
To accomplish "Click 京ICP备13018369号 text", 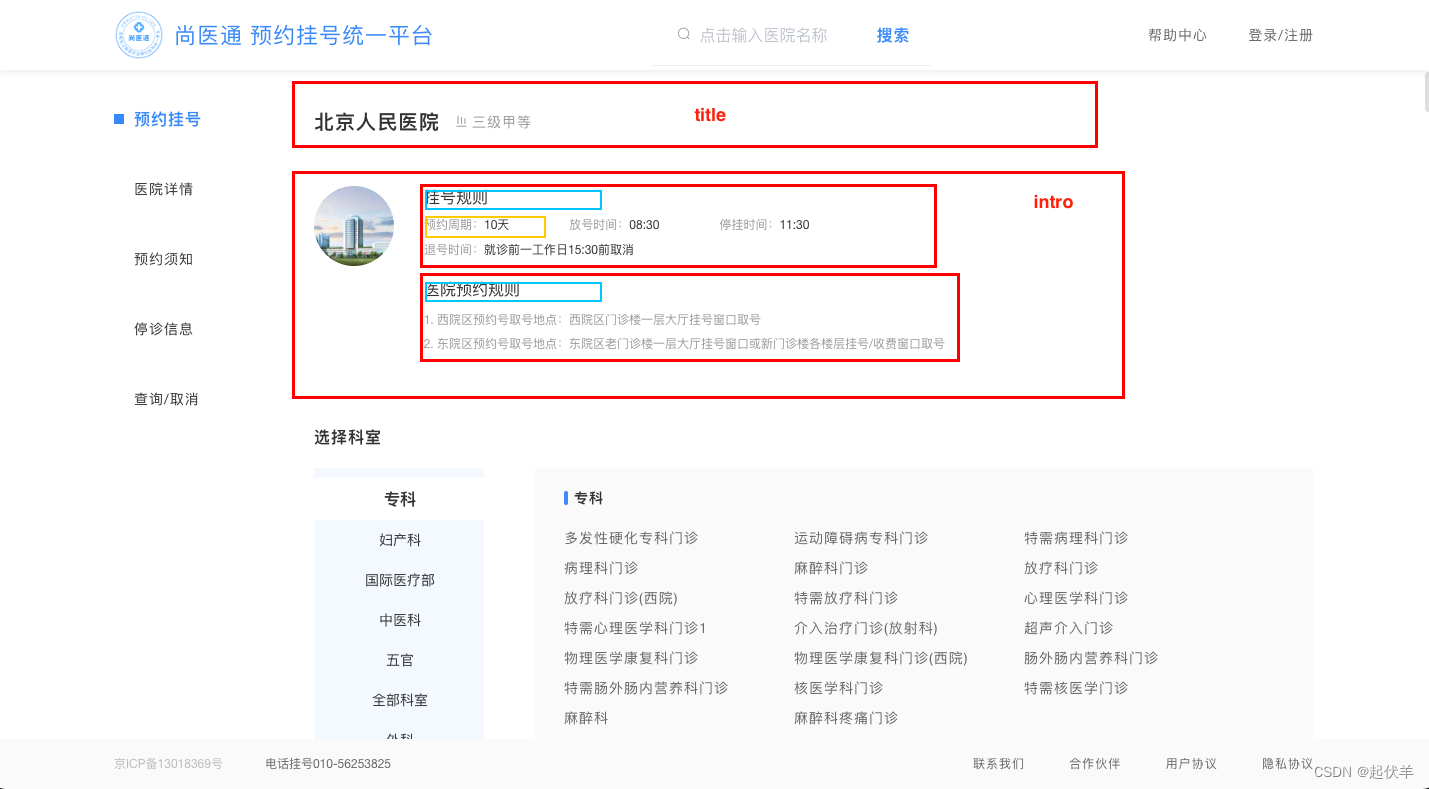I will 168,764.
